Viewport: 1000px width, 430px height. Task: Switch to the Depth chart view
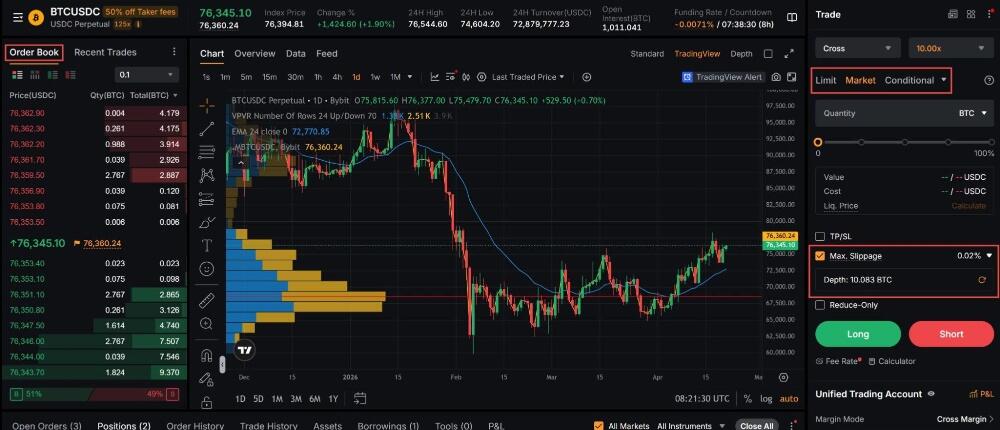(x=741, y=54)
